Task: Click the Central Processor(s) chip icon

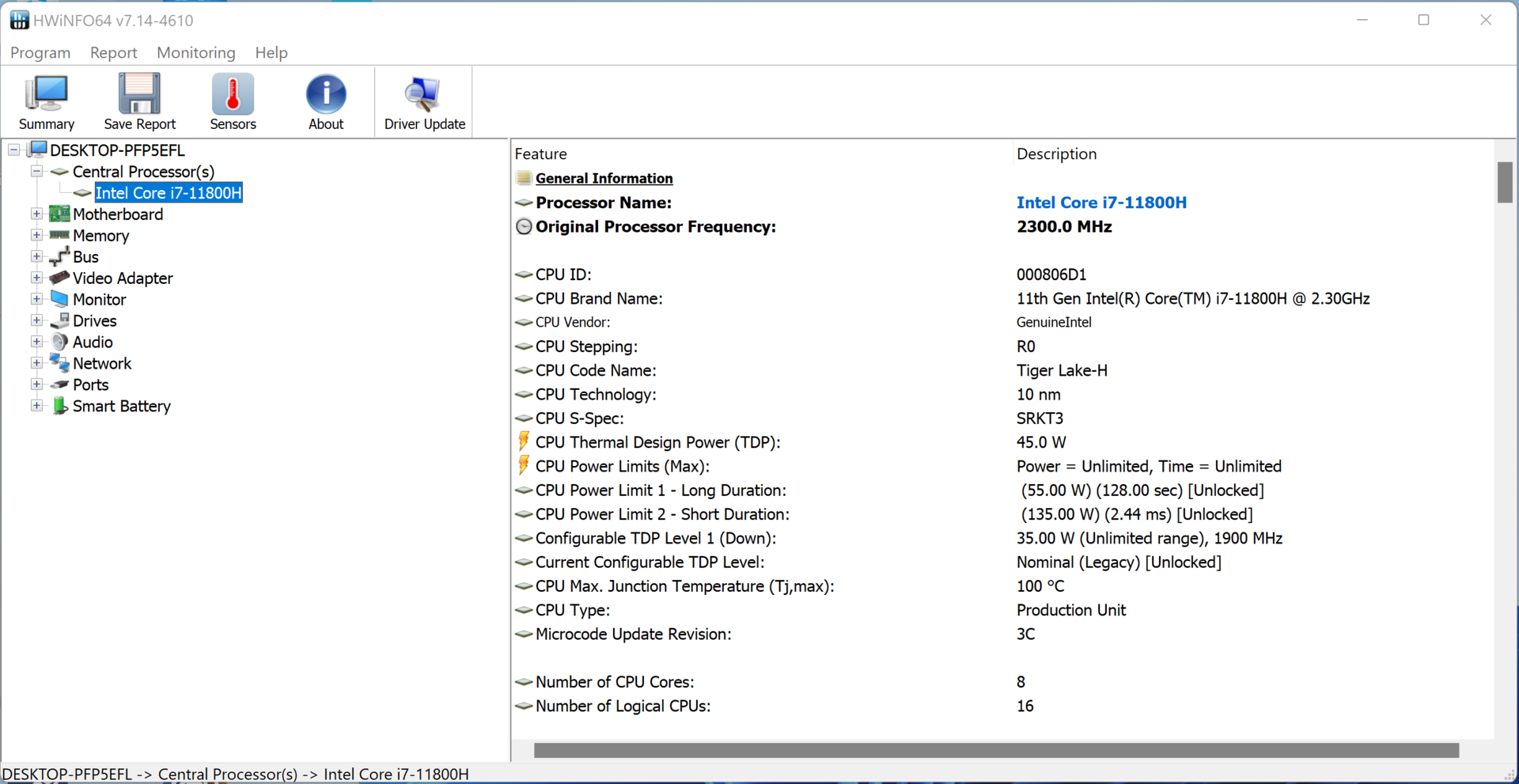Action: click(59, 172)
